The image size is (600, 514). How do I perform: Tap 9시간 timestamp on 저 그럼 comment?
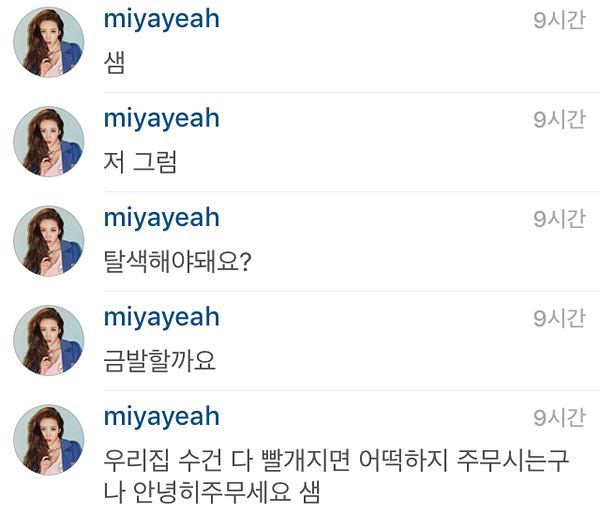(559, 119)
